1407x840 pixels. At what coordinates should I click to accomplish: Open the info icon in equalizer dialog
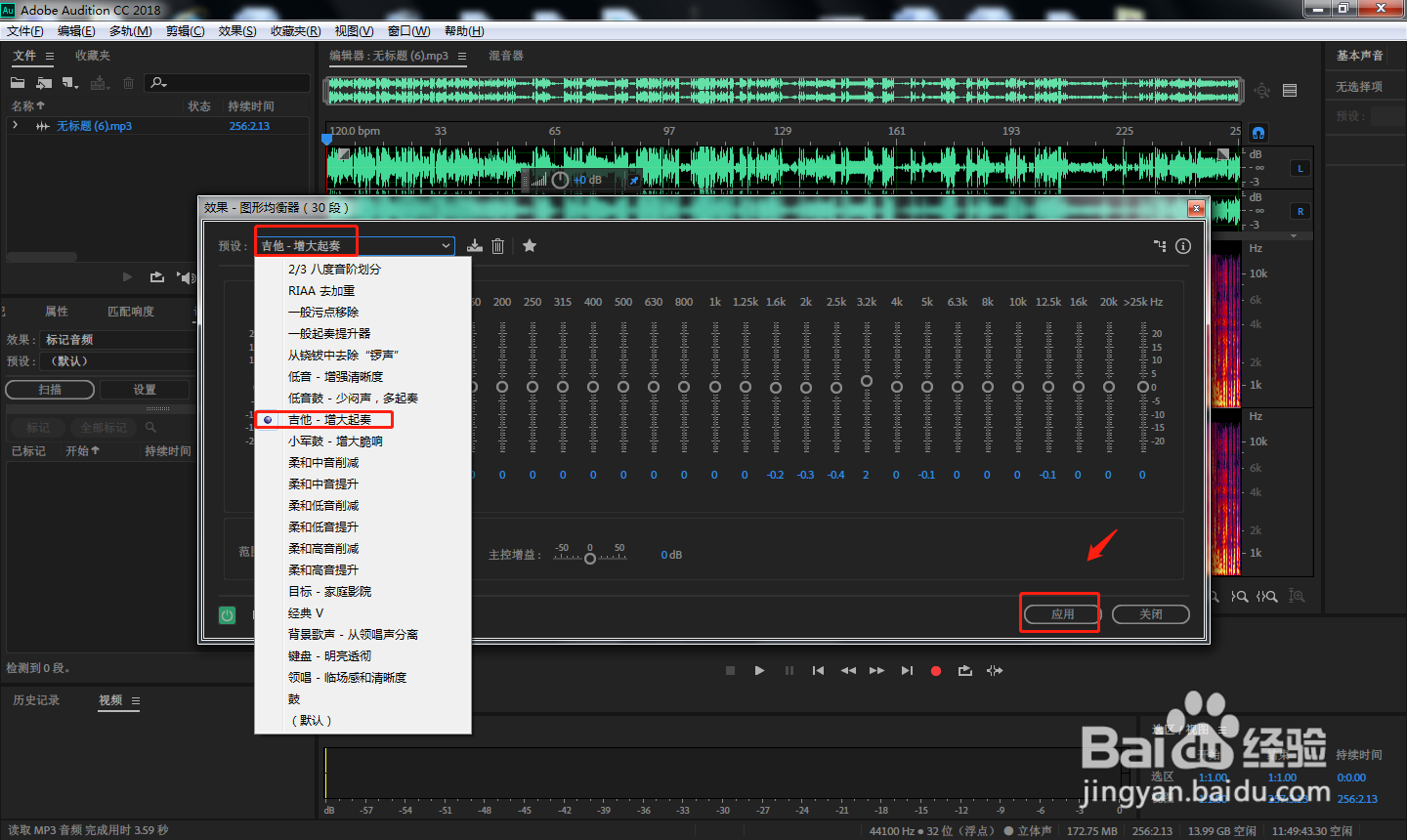pyautogui.click(x=1183, y=246)
